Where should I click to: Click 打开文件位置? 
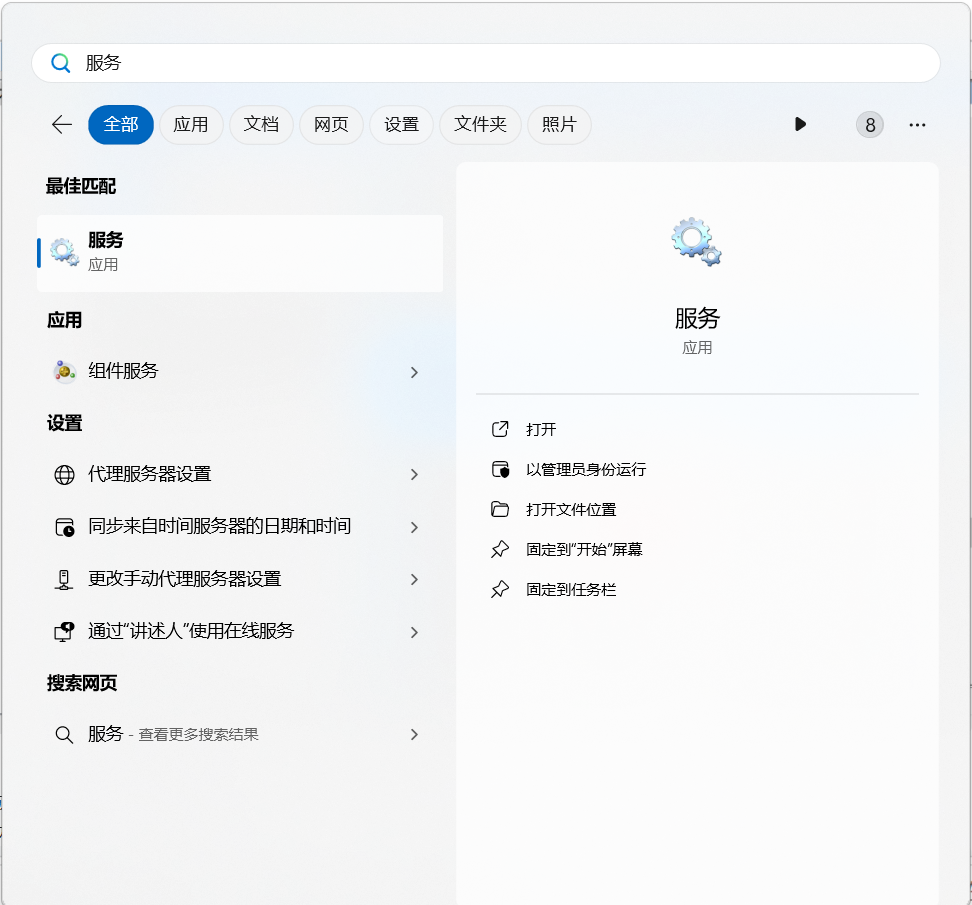coord(571,510)
